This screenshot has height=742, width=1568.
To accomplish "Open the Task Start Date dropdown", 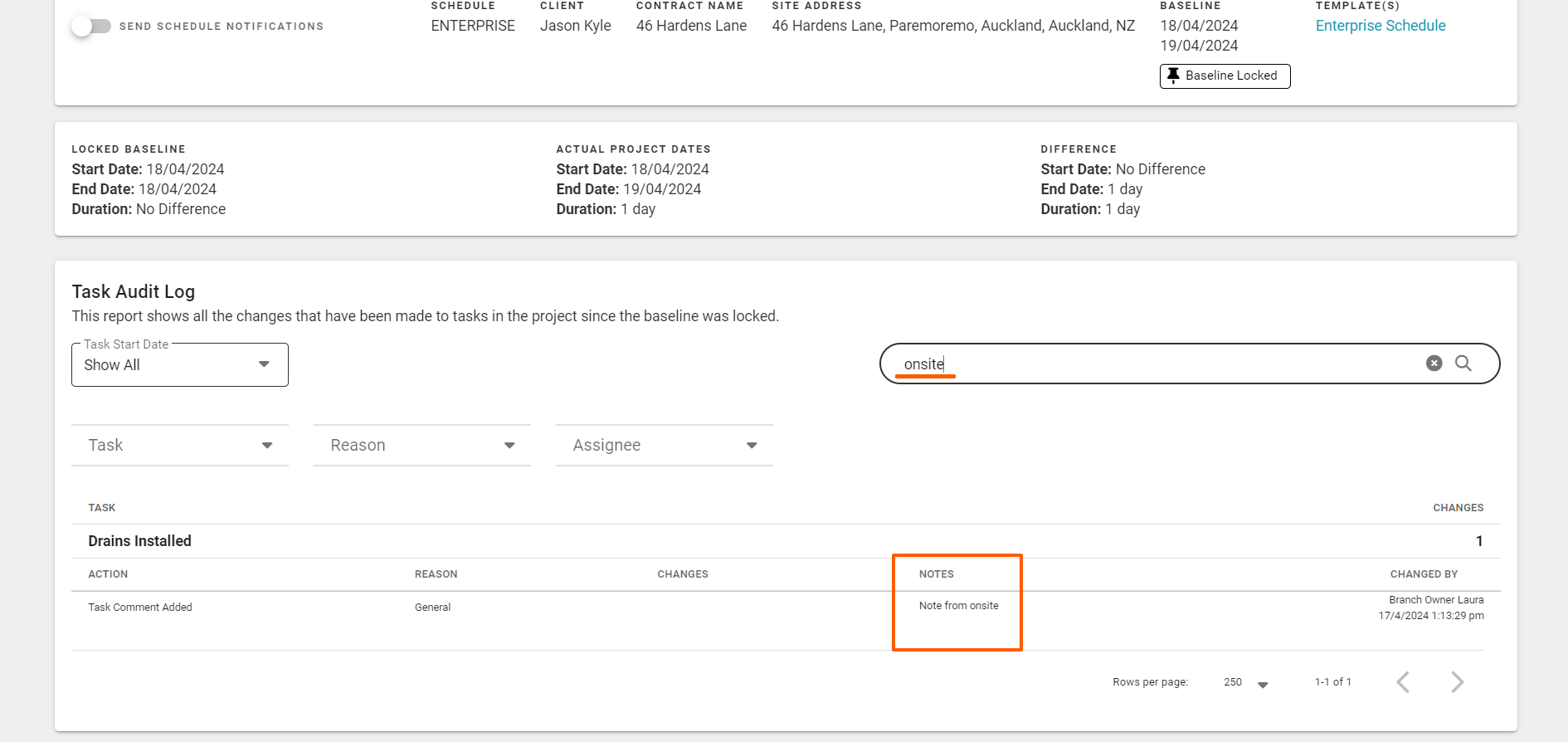I will [179, 365].
